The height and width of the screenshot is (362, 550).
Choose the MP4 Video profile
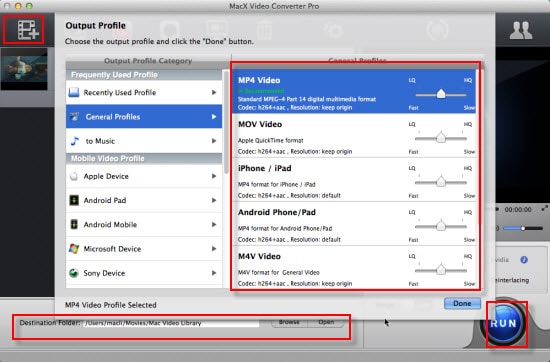point(354,91)
